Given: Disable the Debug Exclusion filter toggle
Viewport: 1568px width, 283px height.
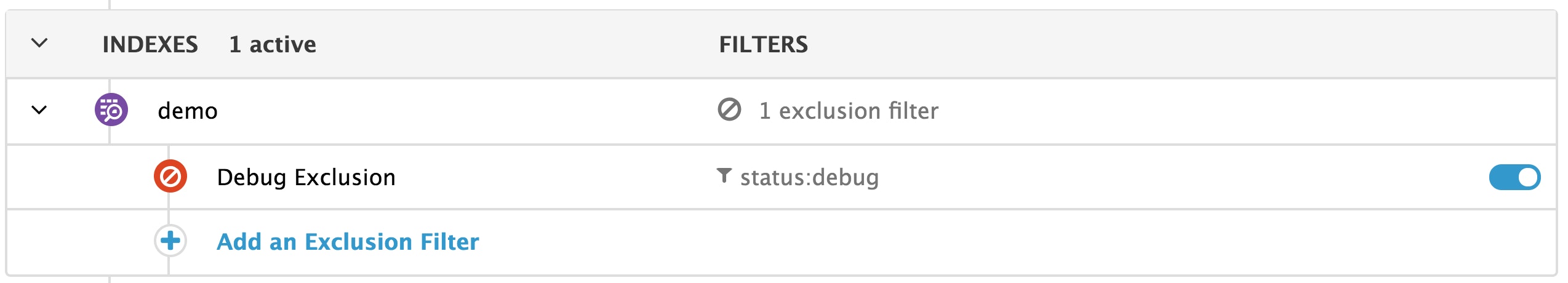Looking at the screenshot, I should pos(1514,177).
